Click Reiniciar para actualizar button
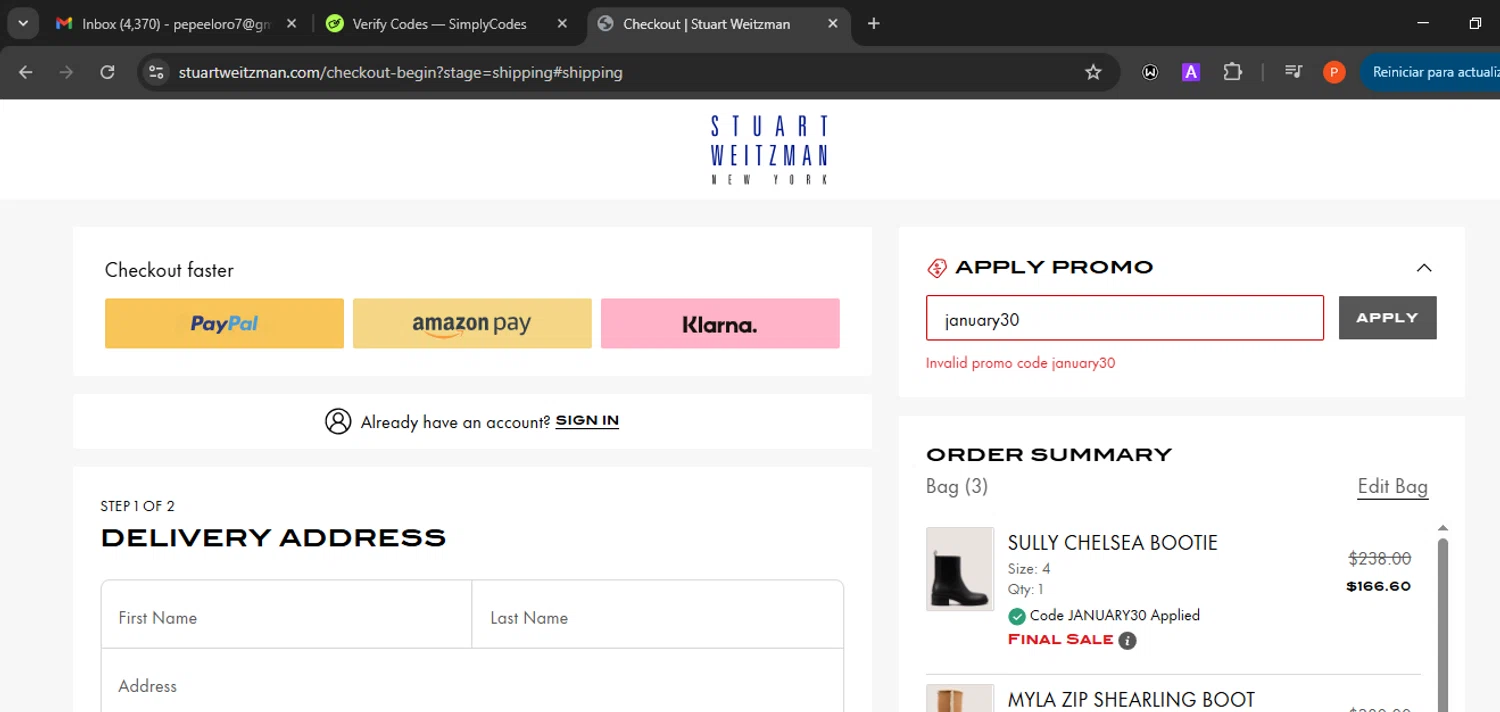1500x712 pixels. click(1432, 72)
